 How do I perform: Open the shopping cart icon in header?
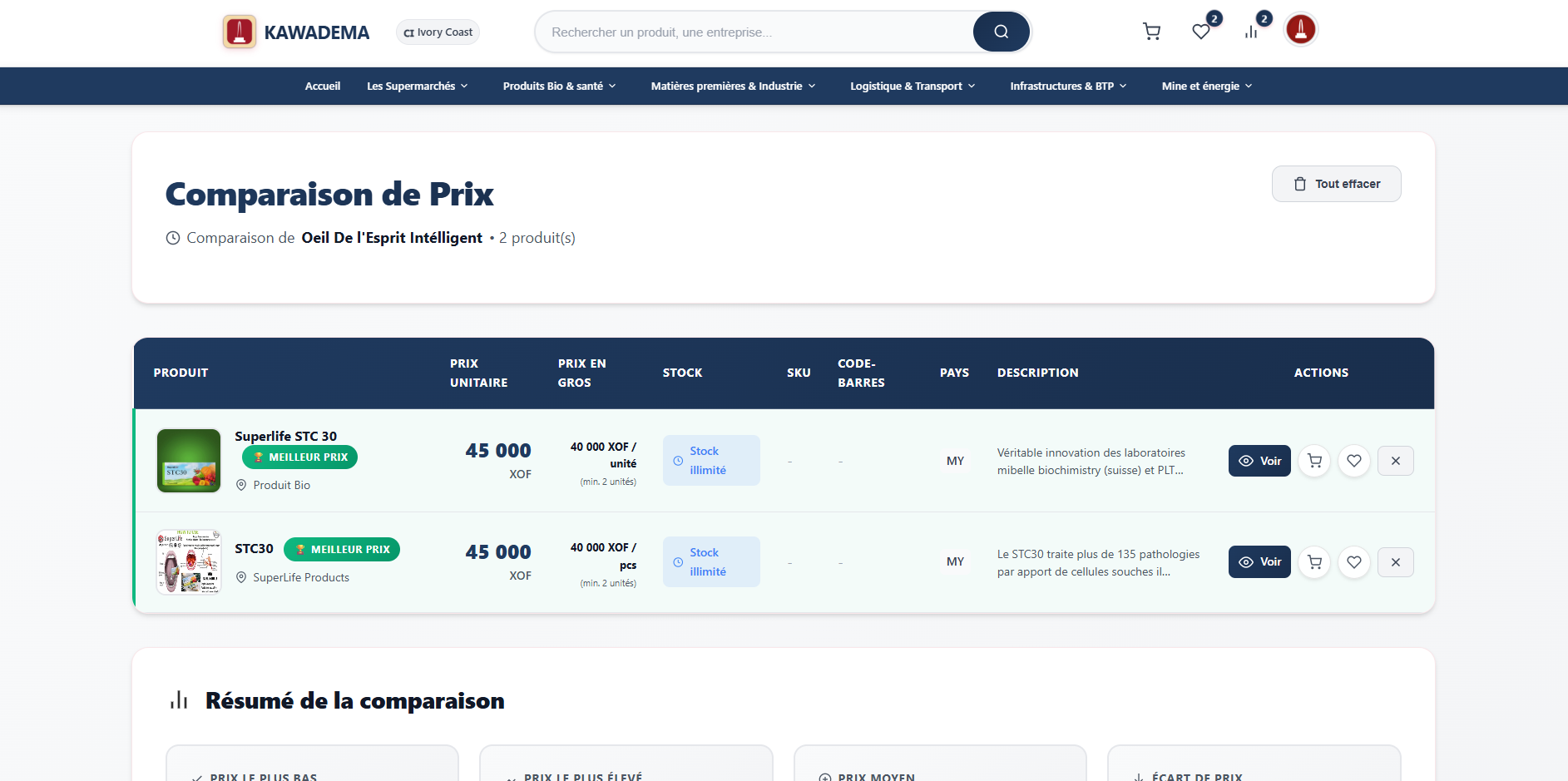[x=1152, y=31]
